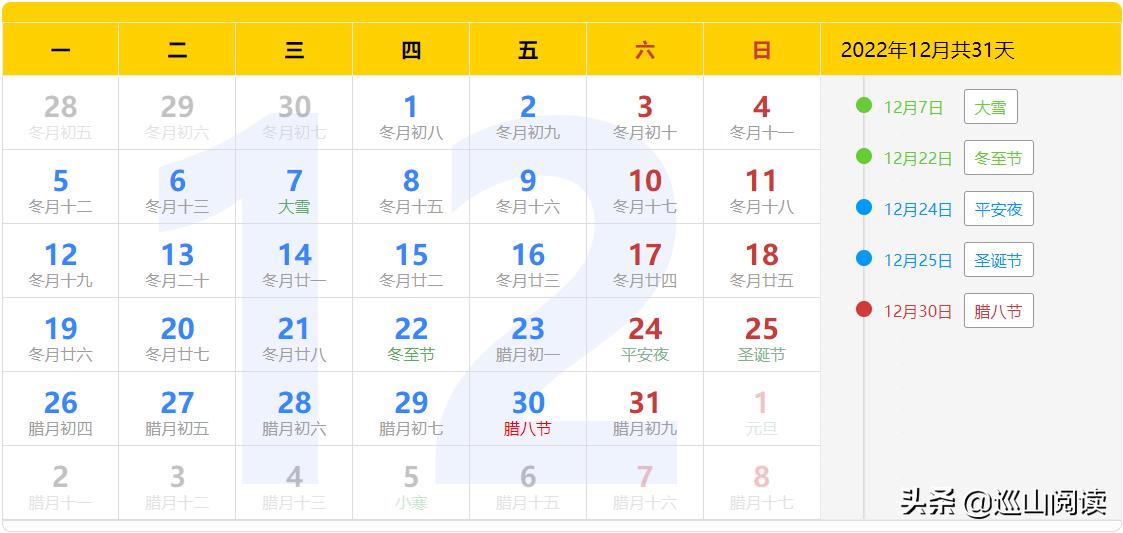Select December 31 (腊月初九)
This screenshot has width=1123, height=533.
coord(645,409)
